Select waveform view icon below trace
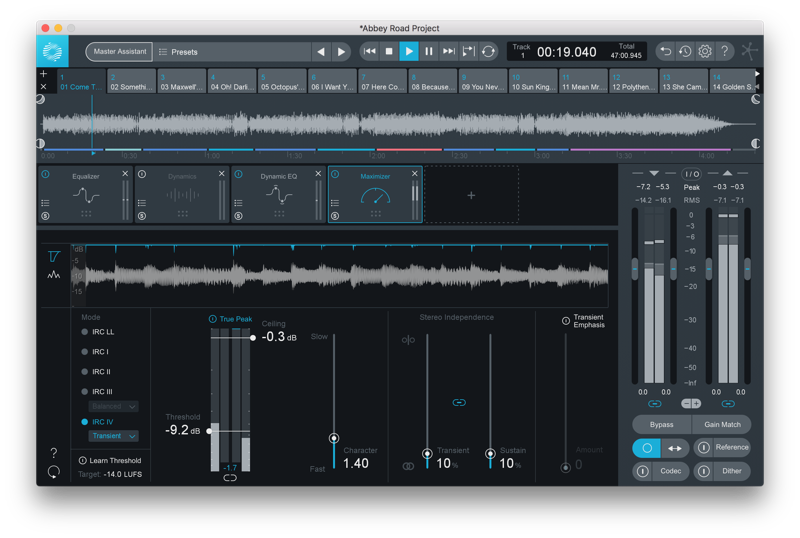Screen dimensions: 800x538 [x=54, y=275]
